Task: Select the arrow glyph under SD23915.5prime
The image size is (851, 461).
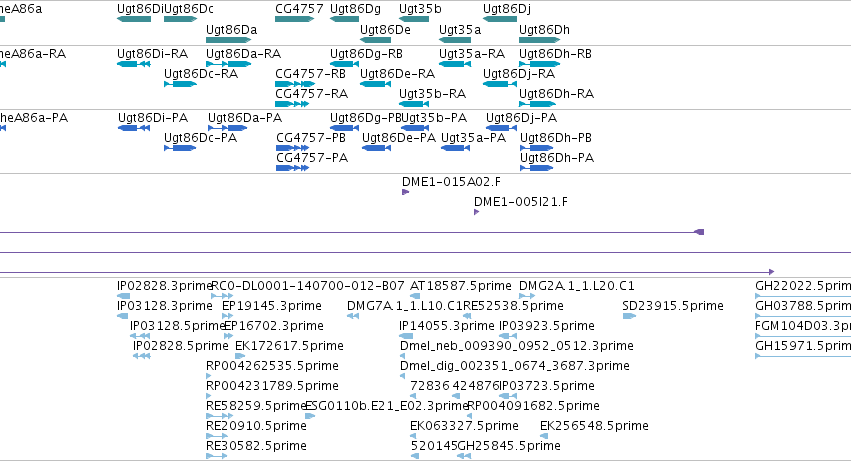Action: [x=629, y=316]
